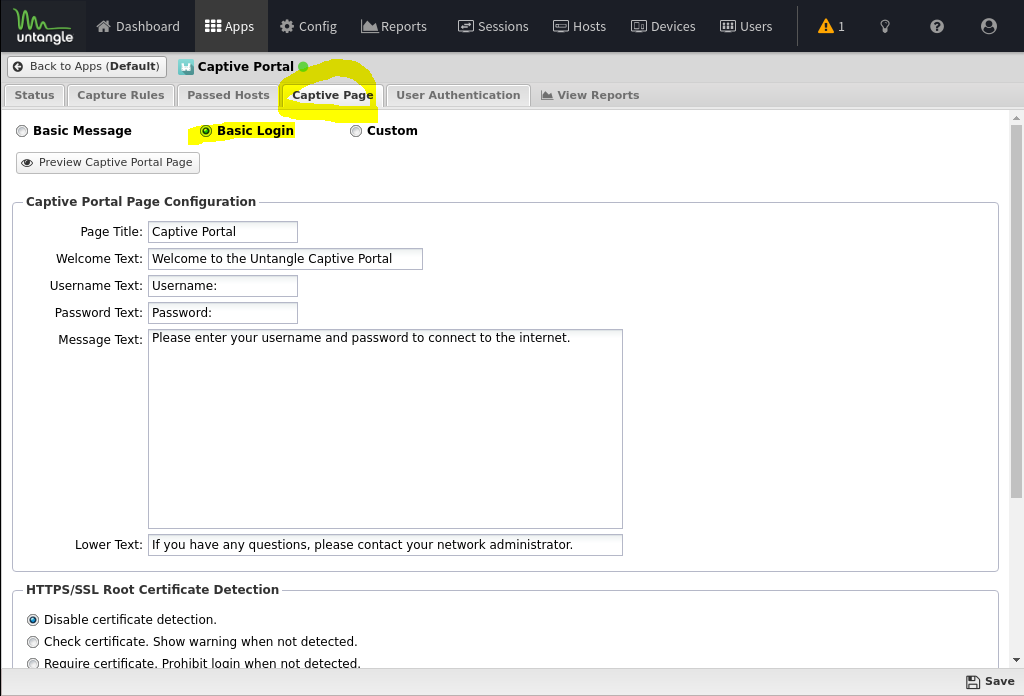Select the Captive Page tab
This screenshot has width=1024, height=696.
[x=332, y=95]
